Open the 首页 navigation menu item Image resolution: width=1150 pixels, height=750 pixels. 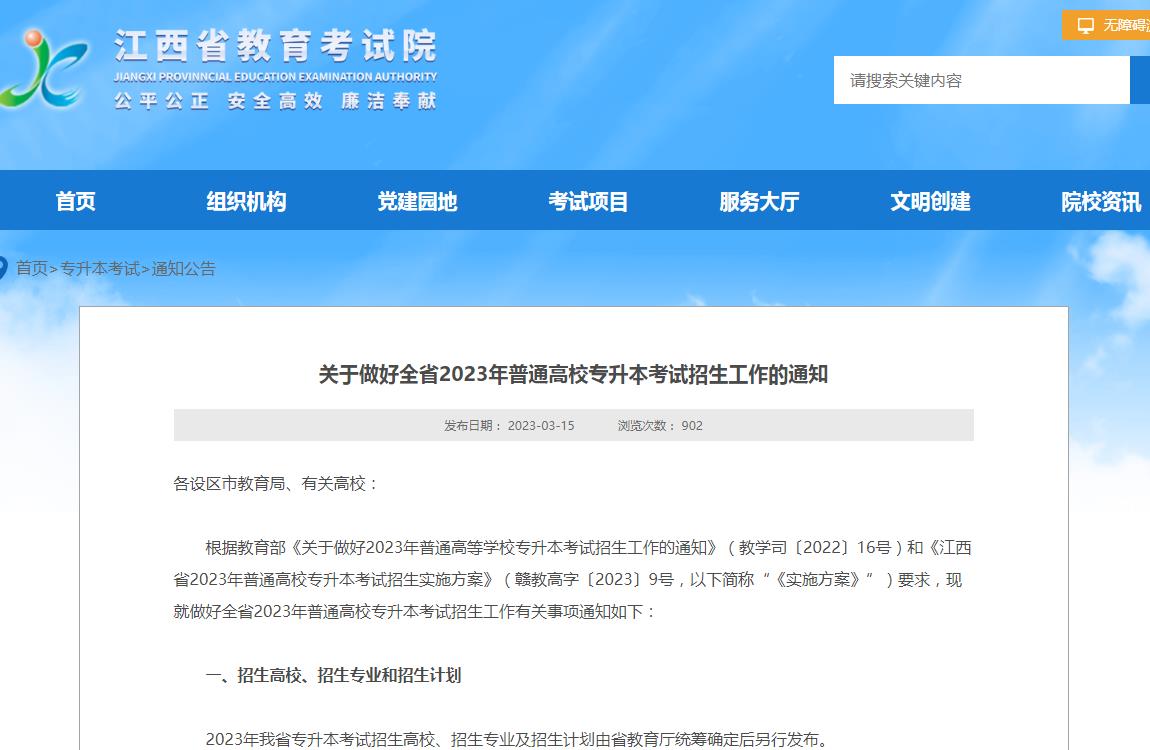coord(76,201)
